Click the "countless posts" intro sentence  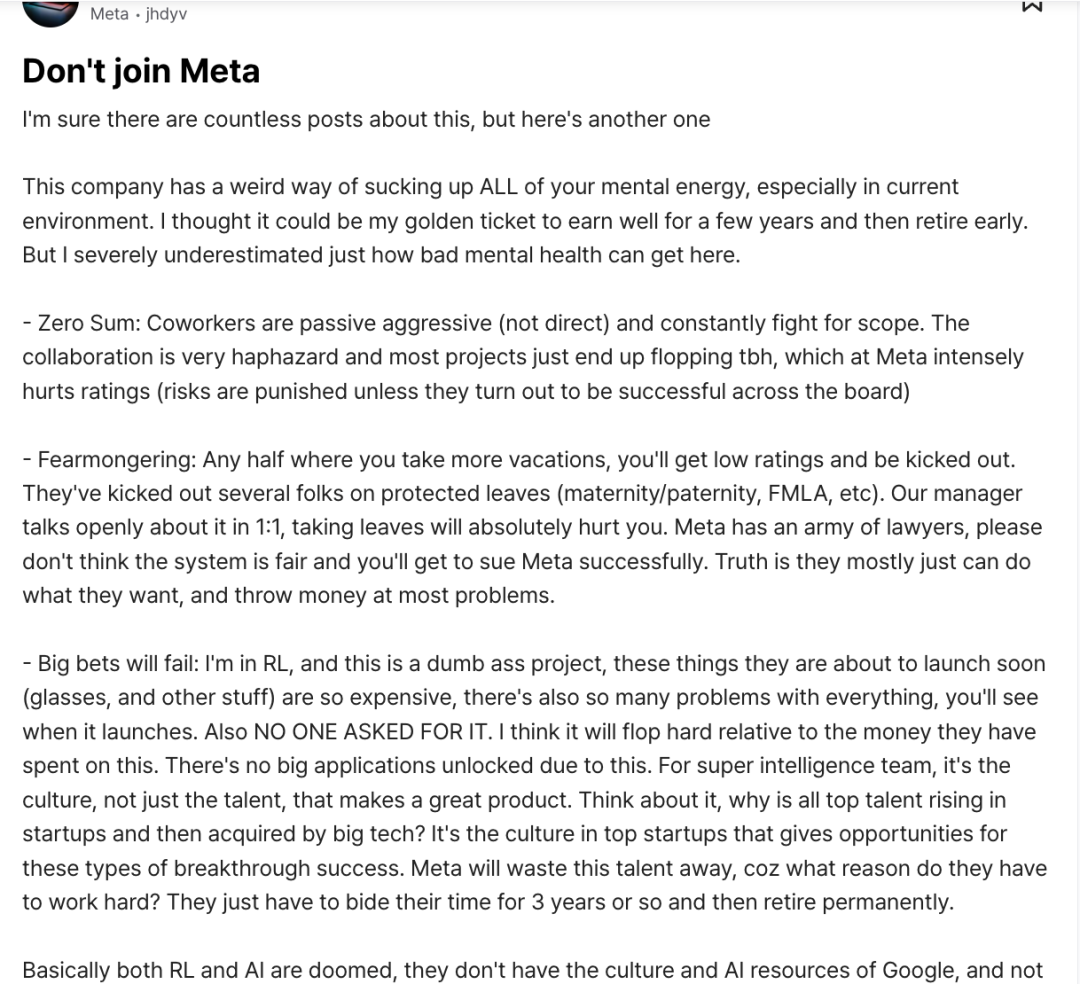pyautogui.click(x=366, y=120)
